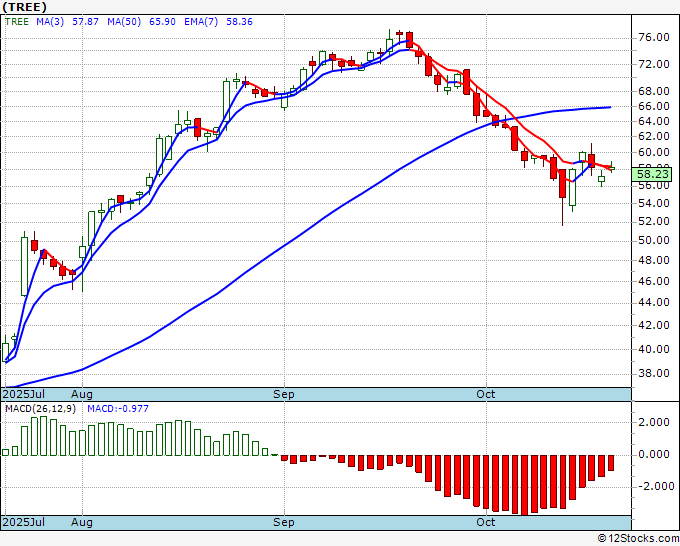Click Oct on the price chart axis
Viewport: 680px width, 546px height.
[485, 394]
